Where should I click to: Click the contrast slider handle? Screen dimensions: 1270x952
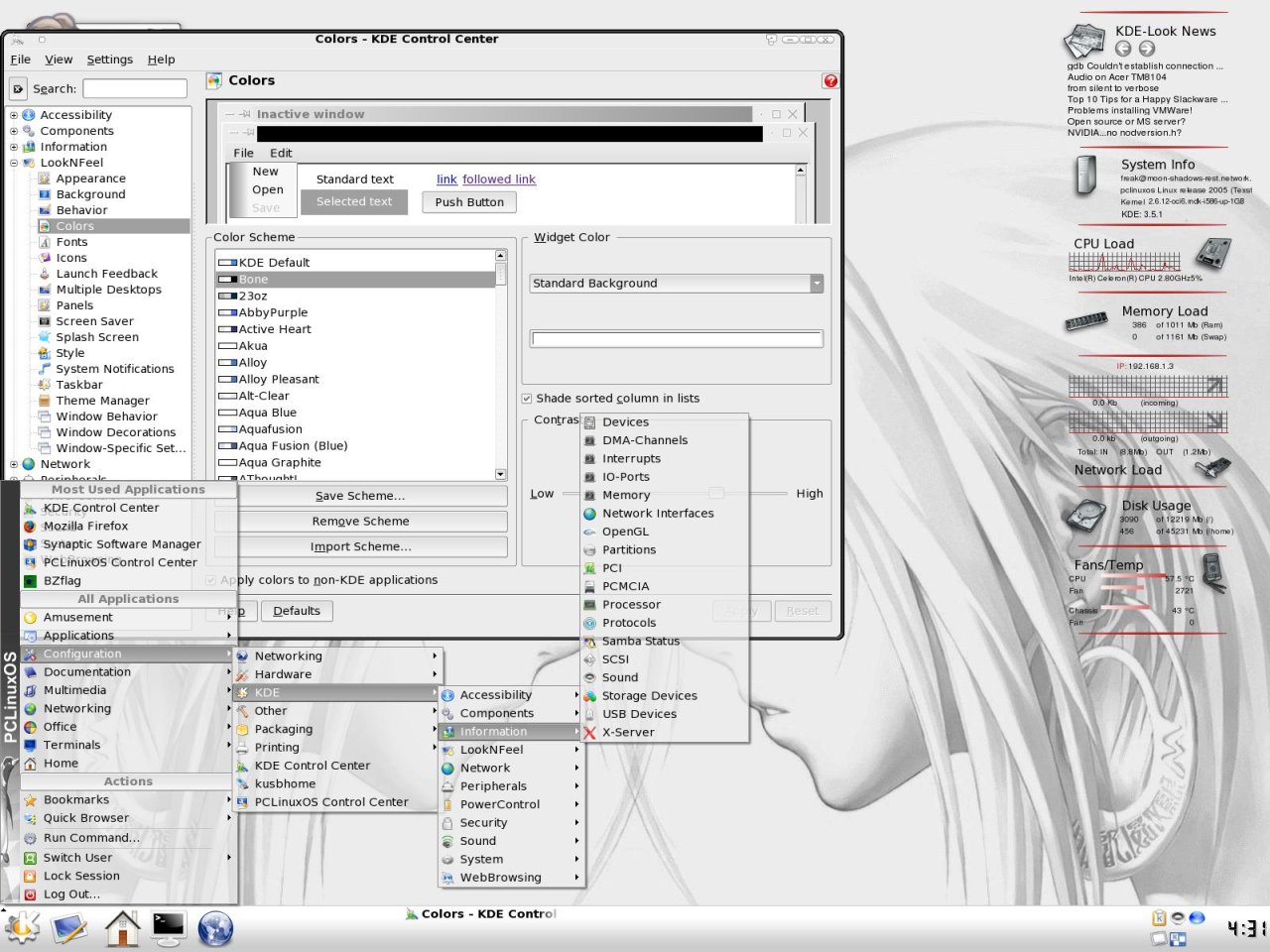point(715,493)
